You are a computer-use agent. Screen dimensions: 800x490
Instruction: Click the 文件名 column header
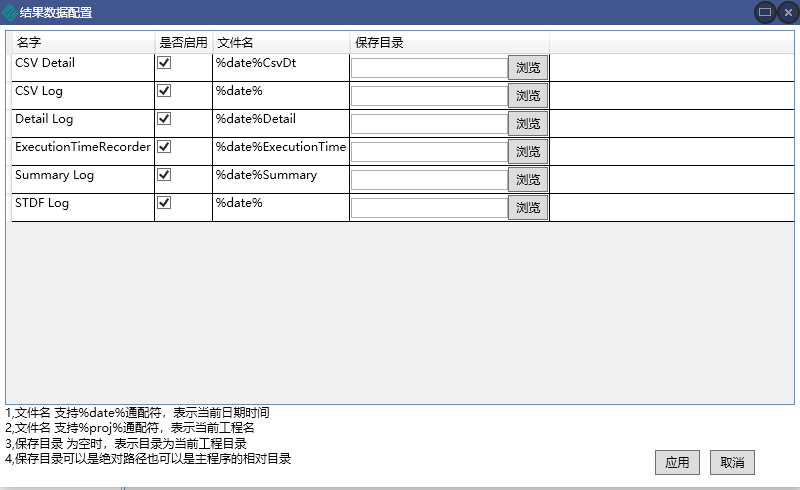click(281, 42)
